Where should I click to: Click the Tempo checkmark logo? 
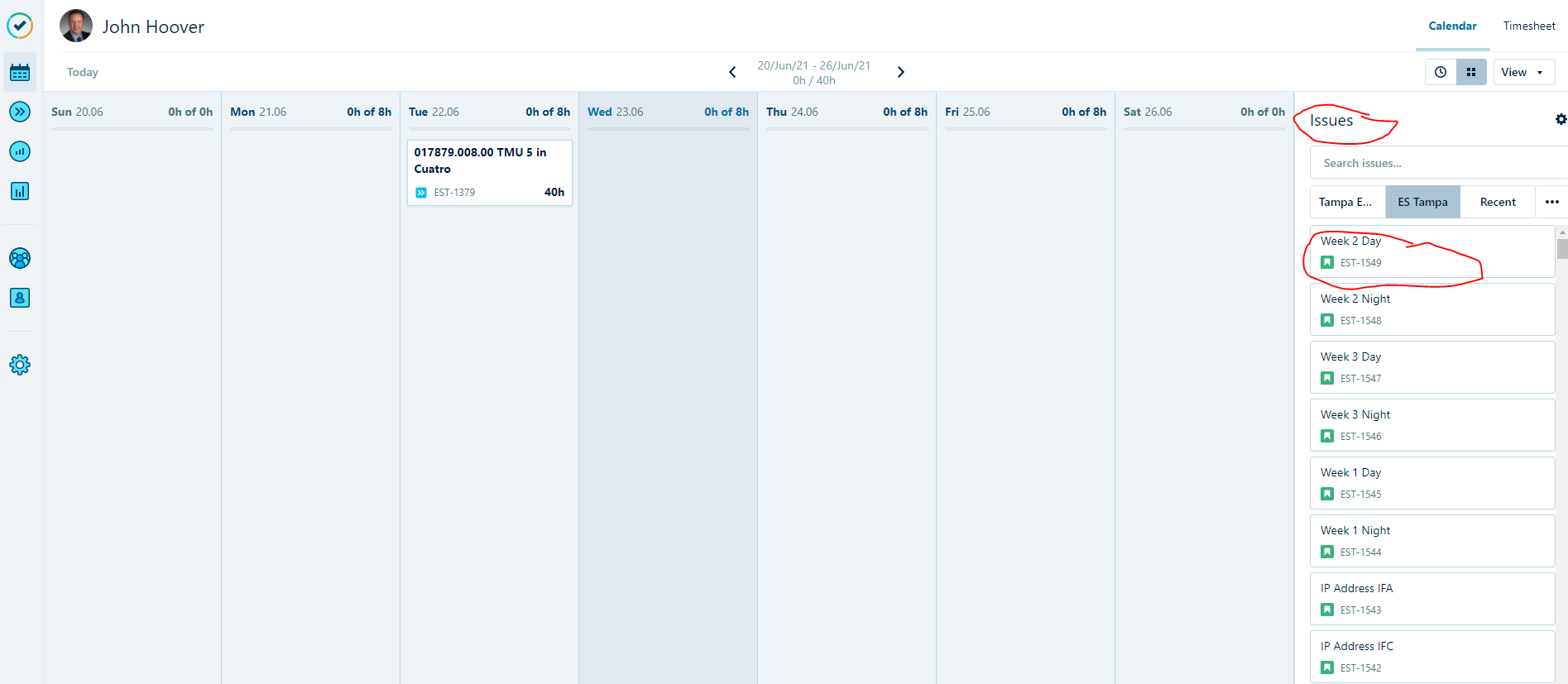pos(20,26)
